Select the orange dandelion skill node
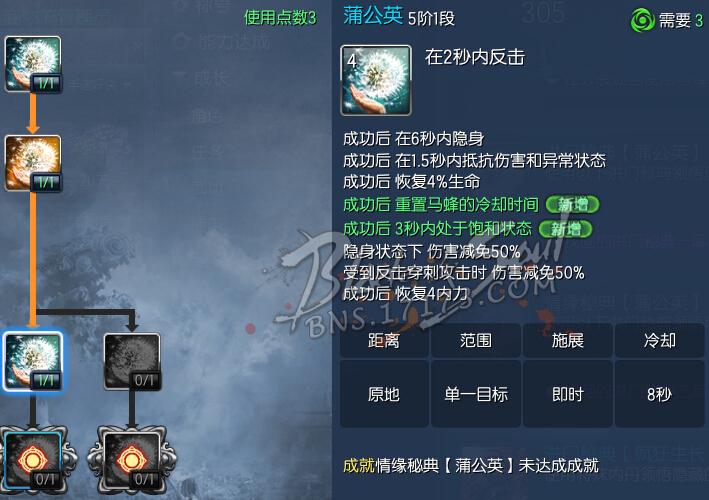709x500 pixels. (33, 163)
